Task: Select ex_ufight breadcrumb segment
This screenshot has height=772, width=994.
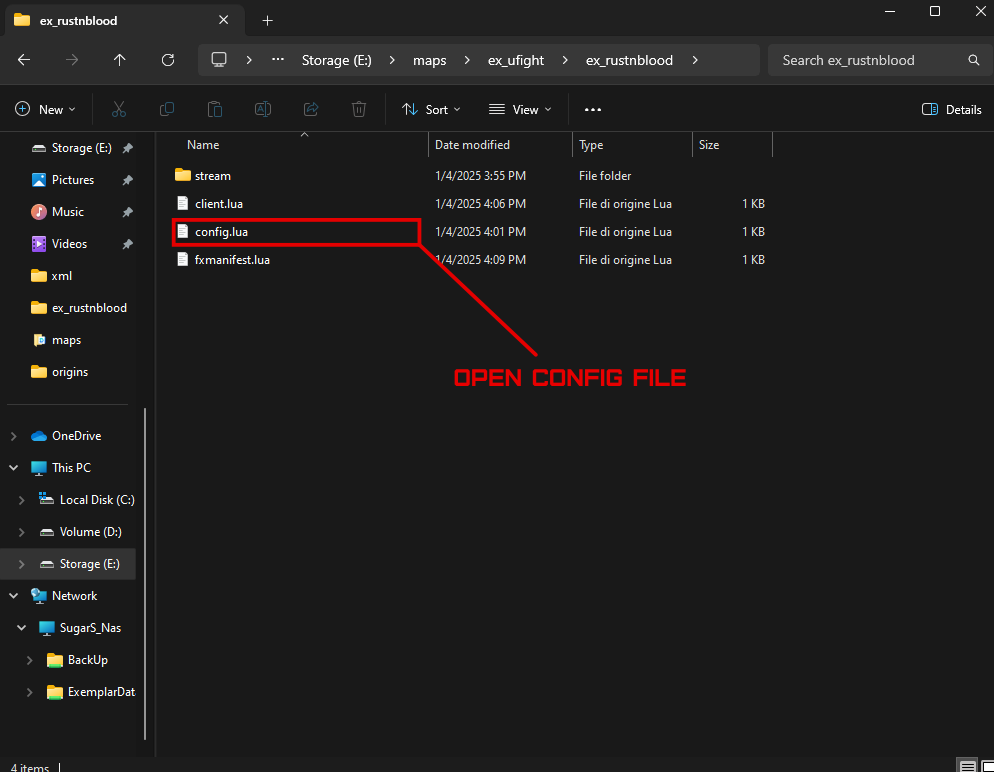Action: click(x=515, y=60)
